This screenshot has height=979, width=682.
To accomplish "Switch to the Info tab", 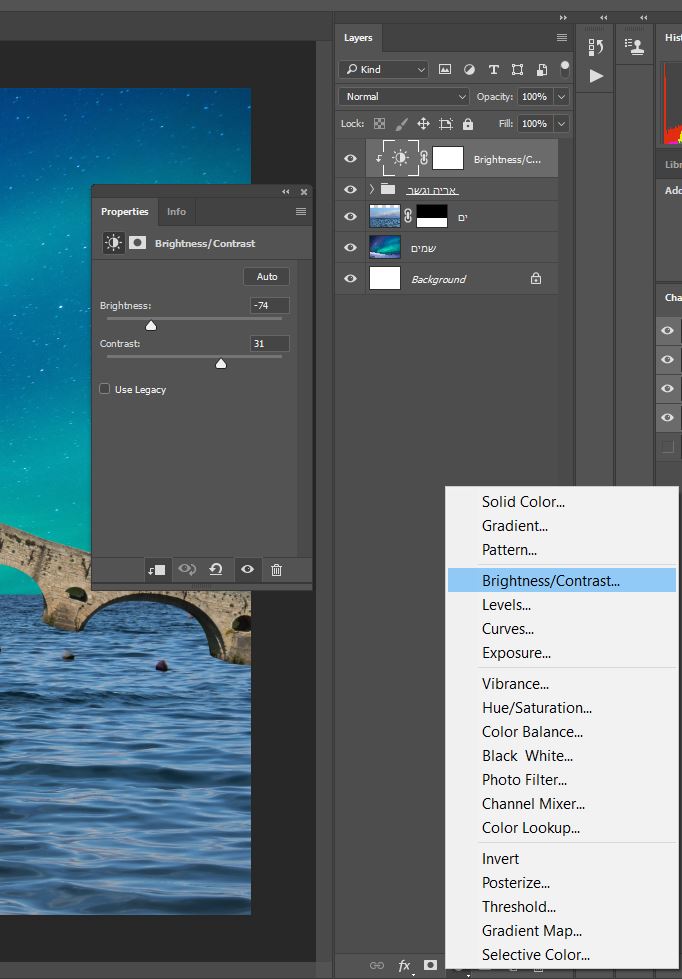I will point(176,212).
